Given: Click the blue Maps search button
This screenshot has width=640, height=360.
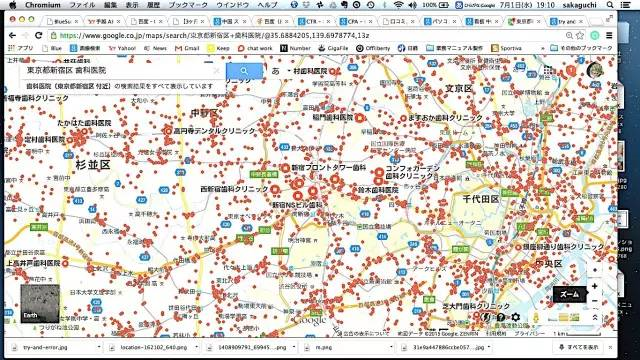Looking at the screenshot, I should click(244, 71).
